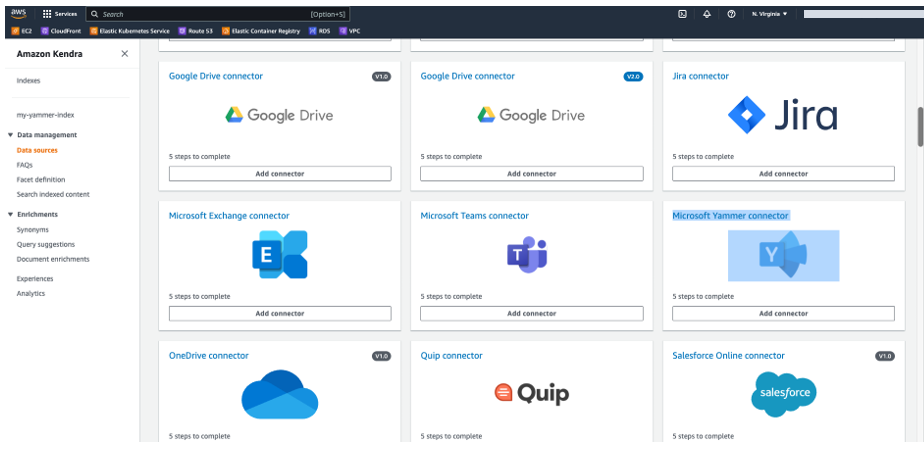Screen dimensions: 924x464
Task: Open the my-yammer-index link
Action: [45, 116]
